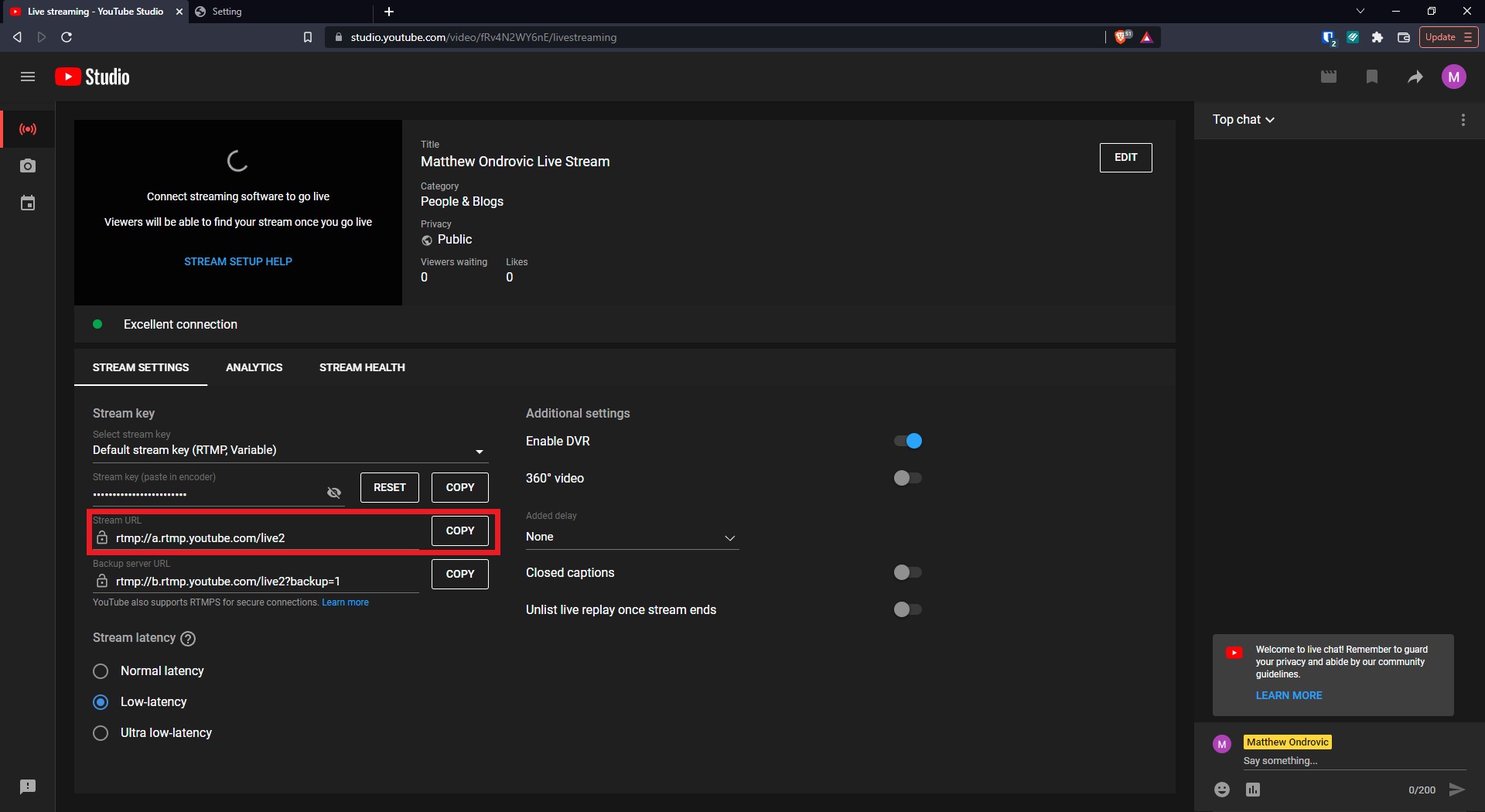Open the chat three-dot options menu
The width and height of the screenshot is (1485, 812).
[1463, 120]
